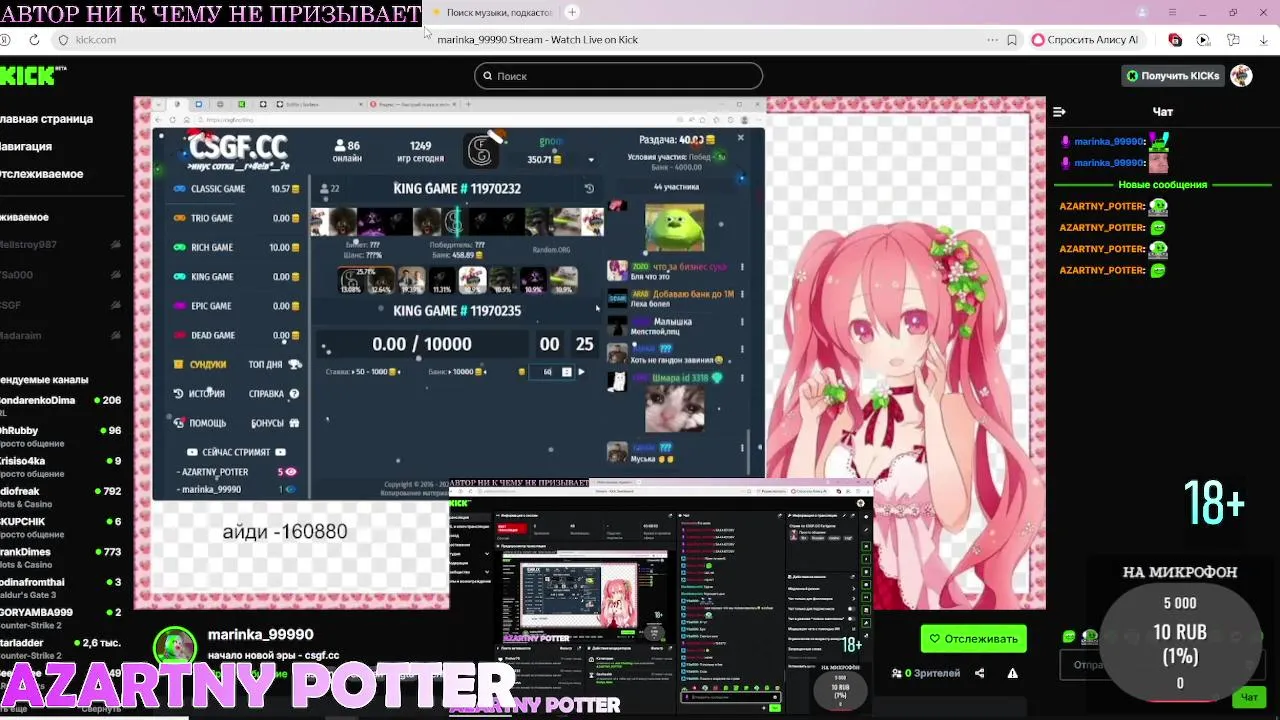Open options for the Малышка chat message

(742, 322)
